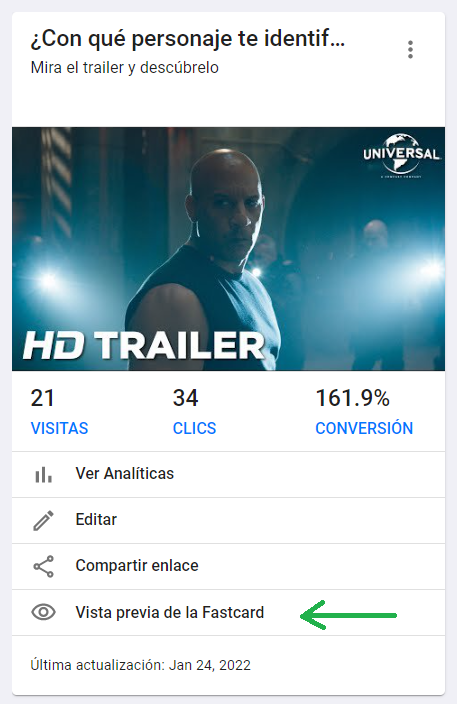This screenshot has height=704, width=457.
Task: Click the 34 clicks count
Action: click(x=185, y=398)
